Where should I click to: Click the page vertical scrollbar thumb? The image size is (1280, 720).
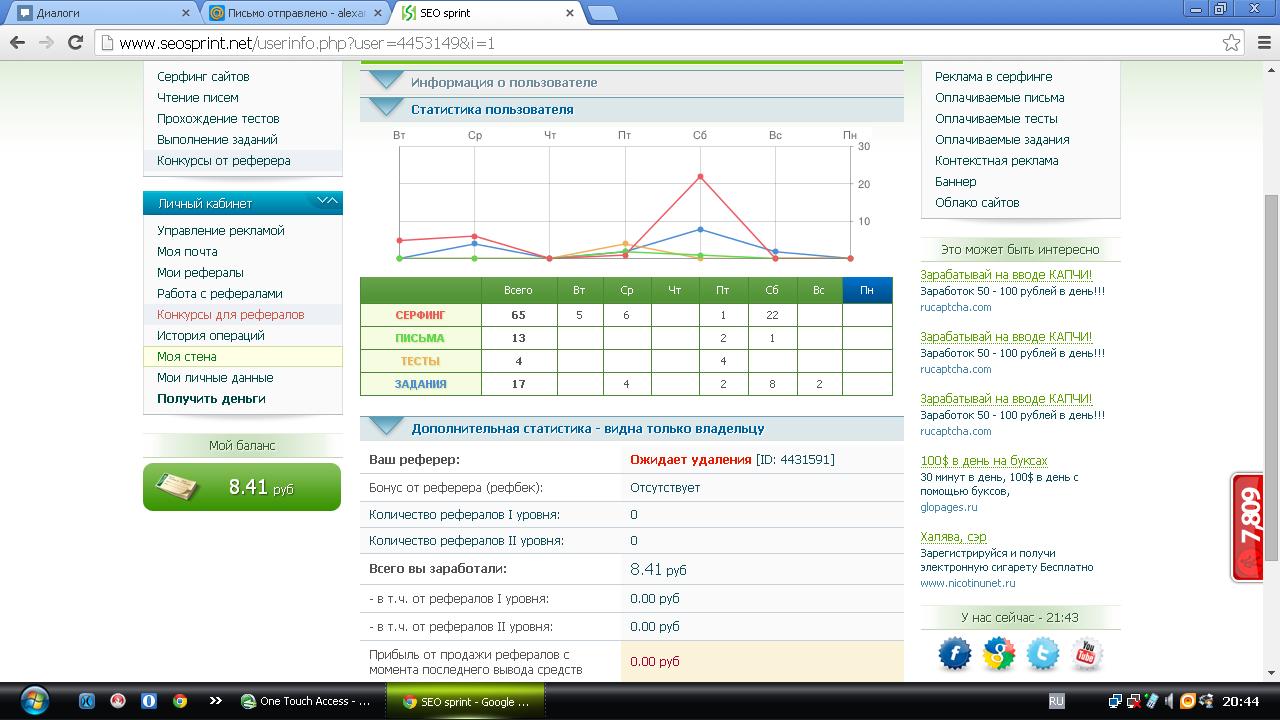point(1271,378)
